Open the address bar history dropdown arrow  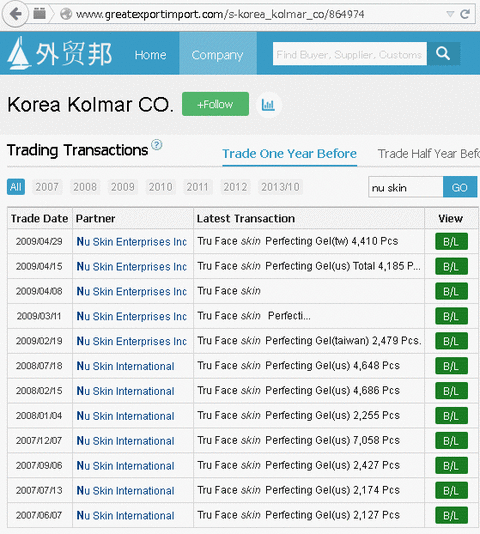(450, 14)
